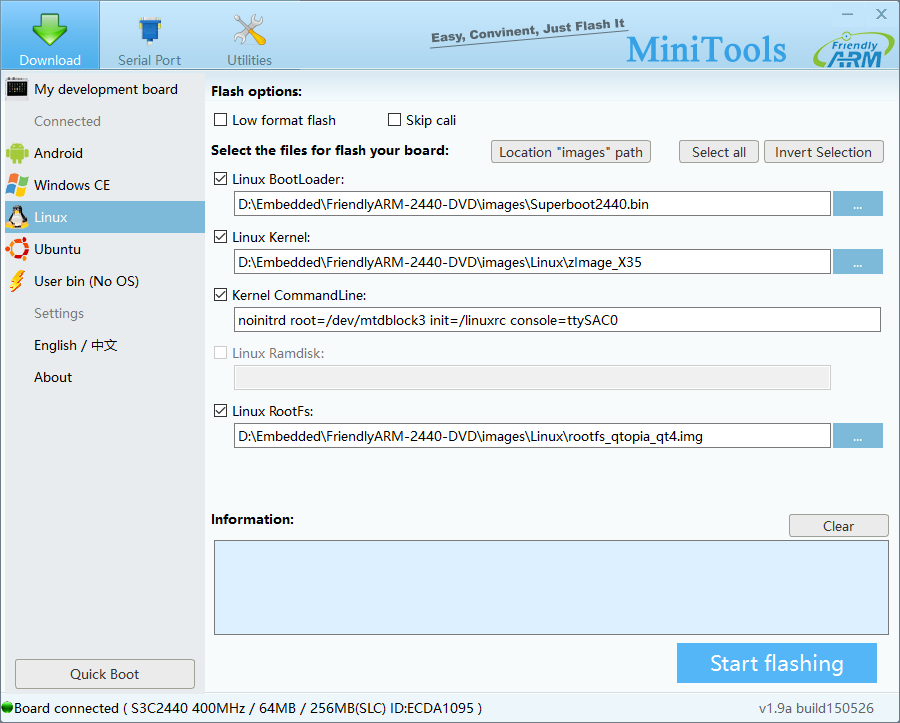900x723 pixels.
Task: Select Windows CE in the sidebar
Action: click(105, 185)
